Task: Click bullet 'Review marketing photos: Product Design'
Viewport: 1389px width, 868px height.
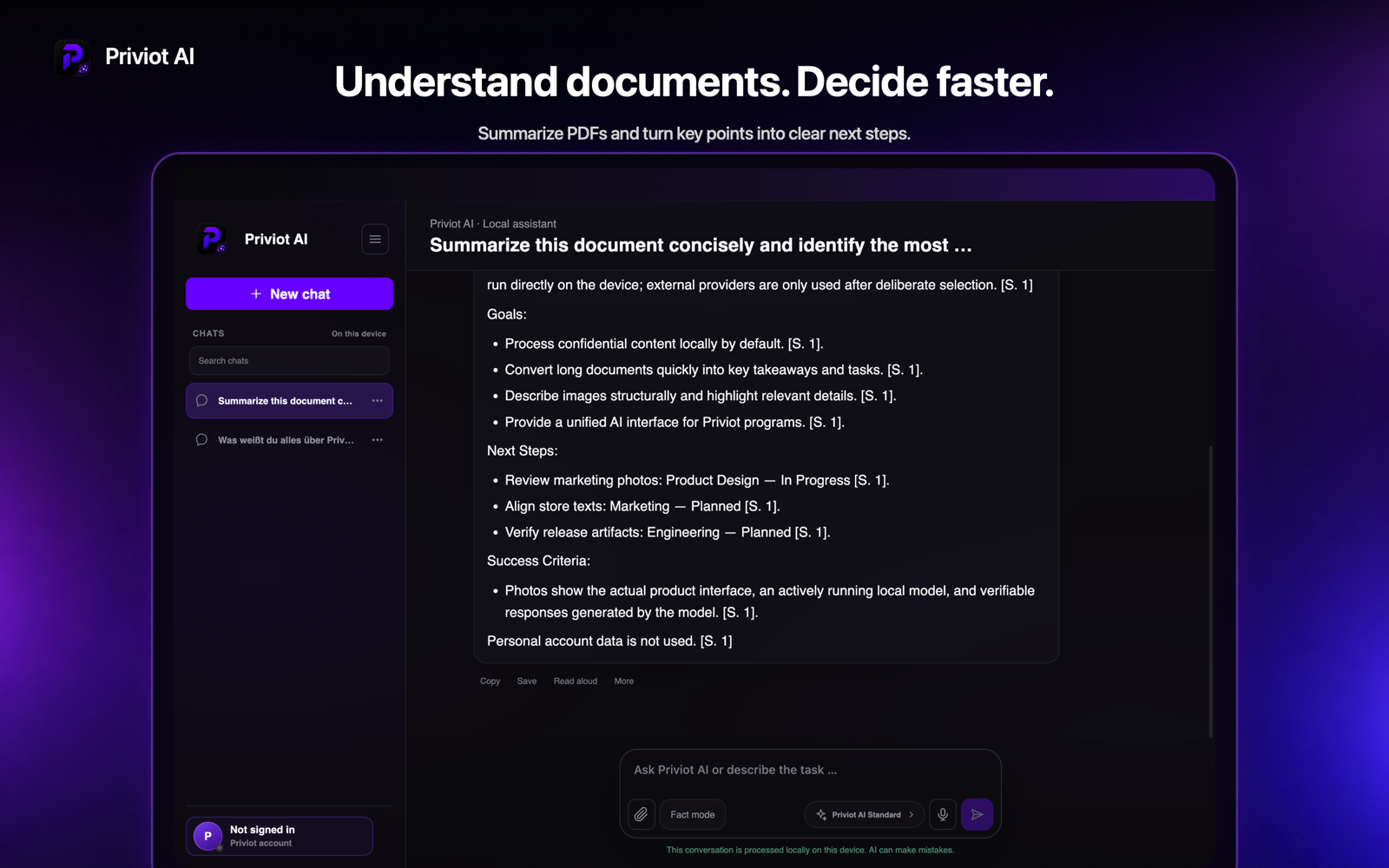Action: click(697, 480)
